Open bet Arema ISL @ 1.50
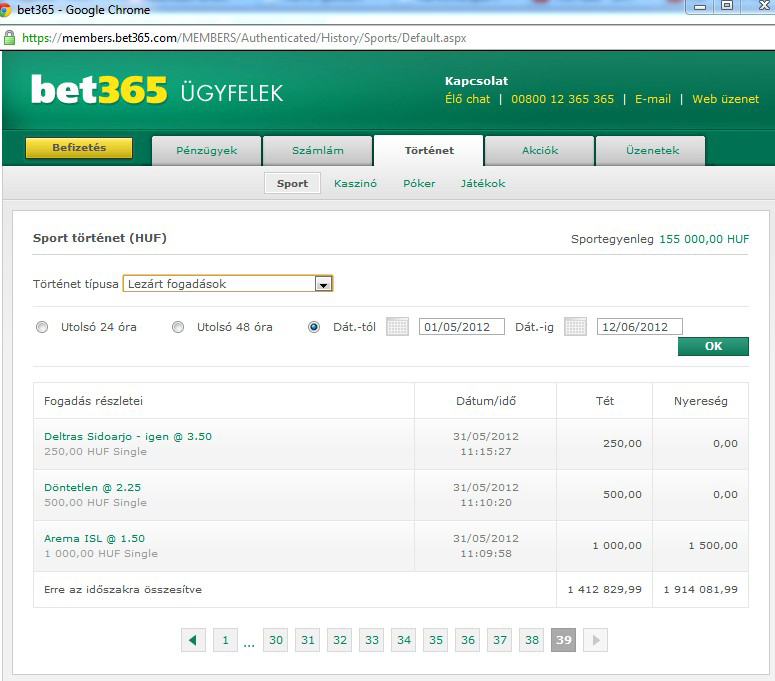 coord(94,538)
